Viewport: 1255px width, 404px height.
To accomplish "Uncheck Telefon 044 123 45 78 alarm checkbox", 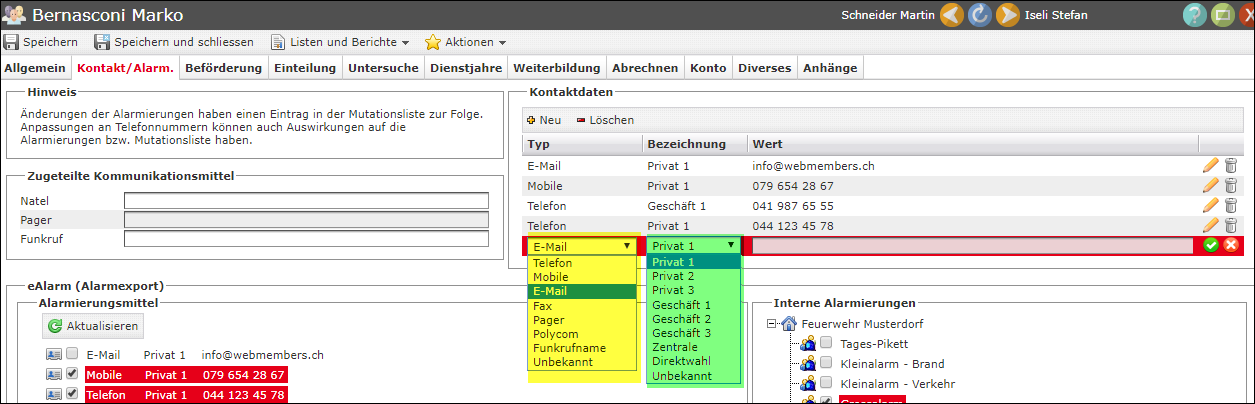I will [72, 394].
